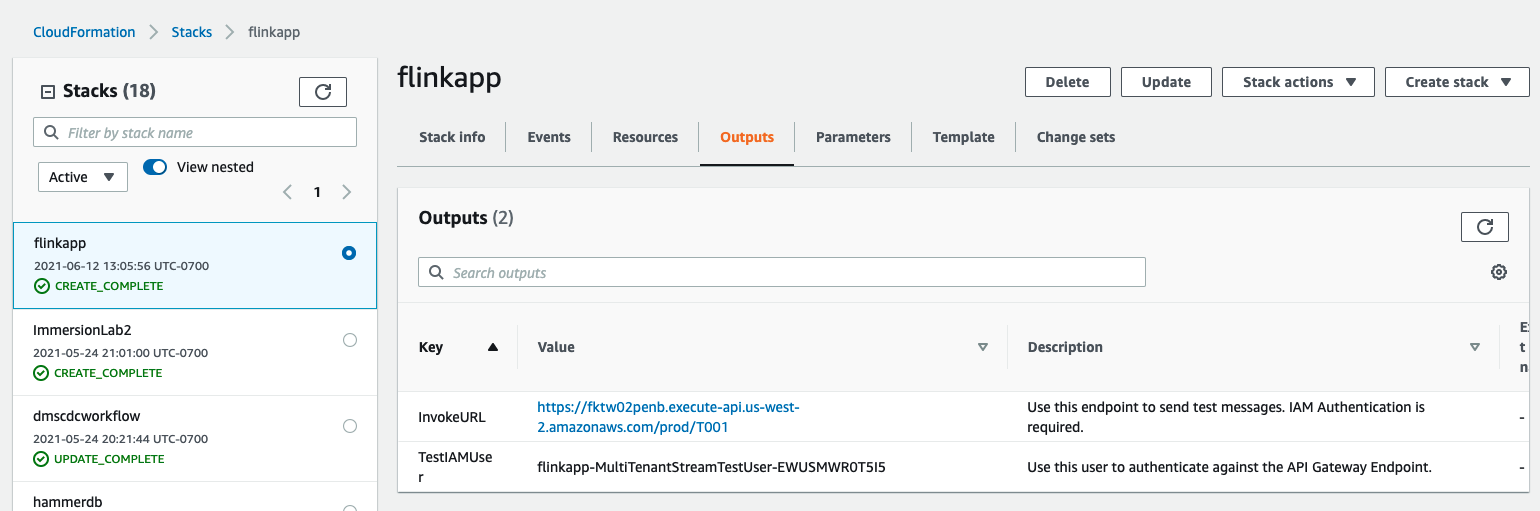Click the TestIAMUser key cell
The image size is (1540, 511).
pyautogui.click(x=455, y=467)
